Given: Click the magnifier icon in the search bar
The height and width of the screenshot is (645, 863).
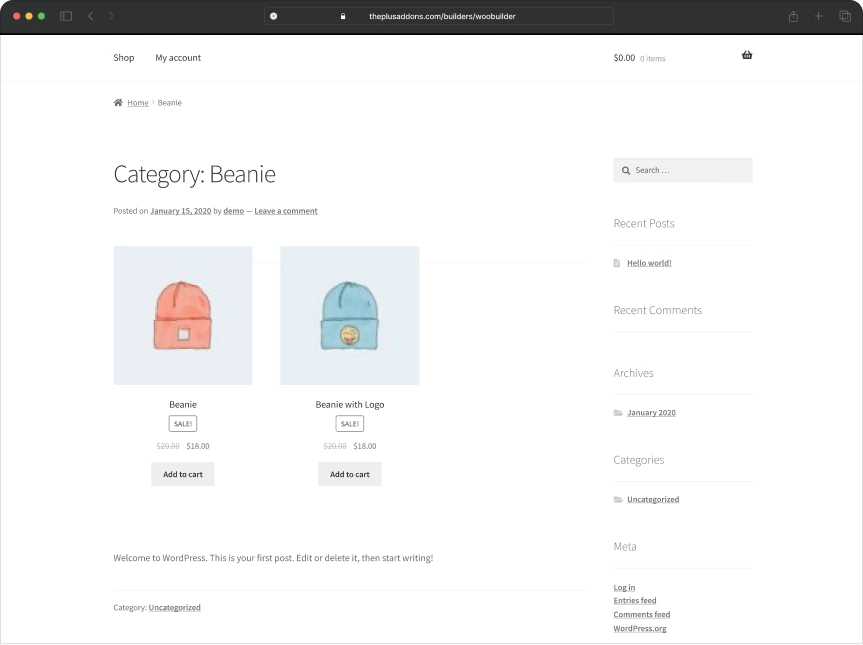Looking at the screenshot, I should 625,170.
